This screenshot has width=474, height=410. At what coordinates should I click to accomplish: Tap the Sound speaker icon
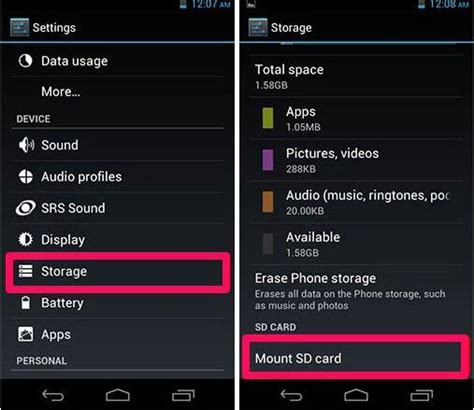pyautogui.click(x=26, y=145)
